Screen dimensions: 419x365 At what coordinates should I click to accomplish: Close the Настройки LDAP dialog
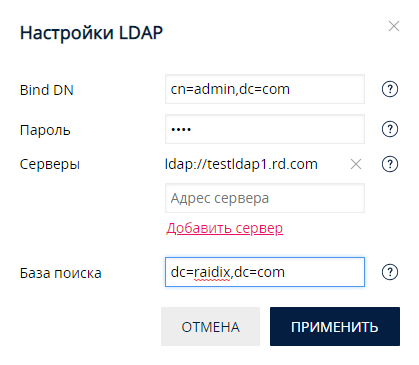(394, 26)
